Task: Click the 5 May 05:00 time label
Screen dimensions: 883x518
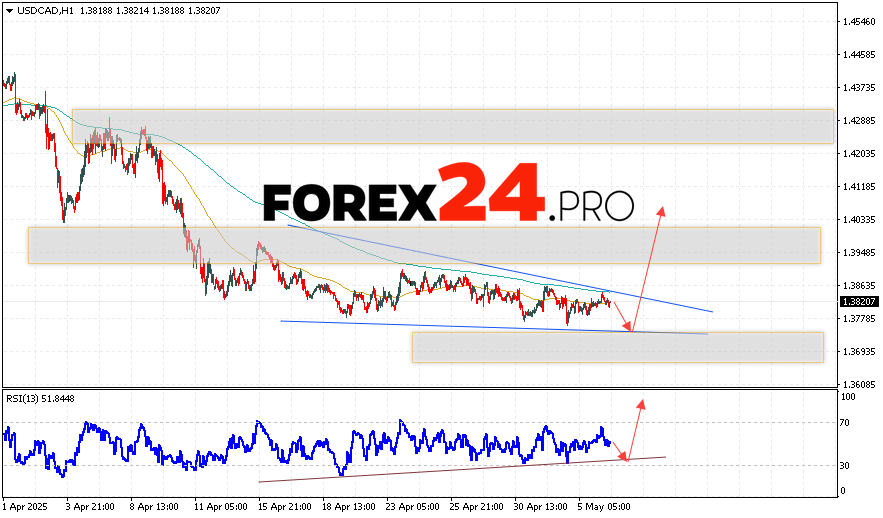Action: (605, 507)
